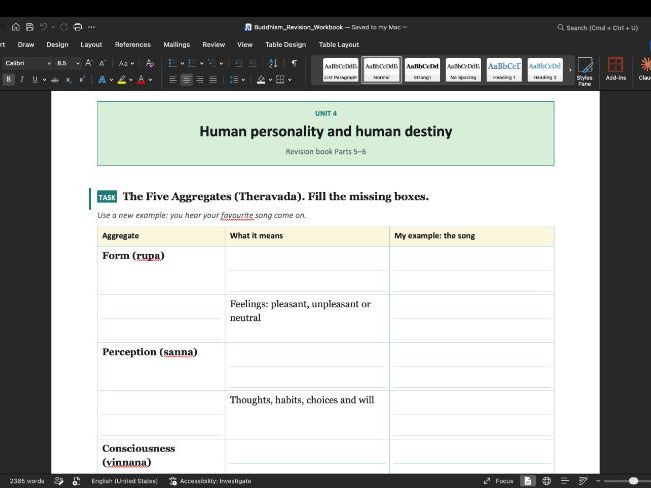Open the Mailings tab
651x488 pixels.
176,44
